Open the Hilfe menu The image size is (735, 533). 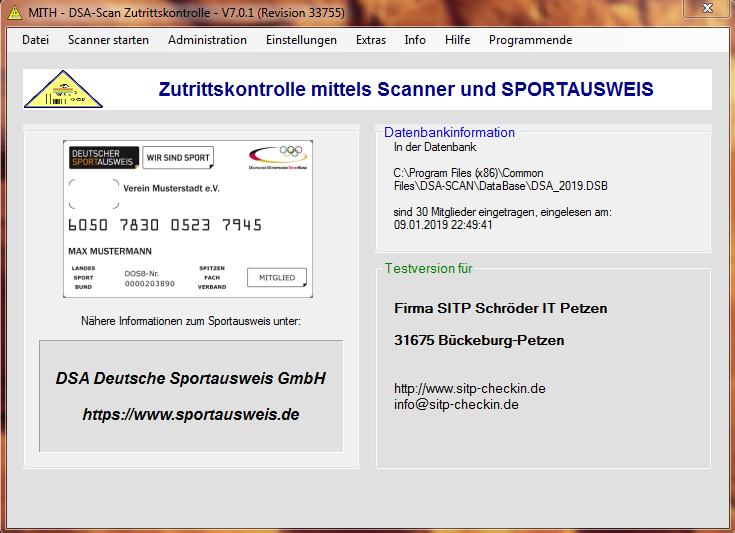458,40
